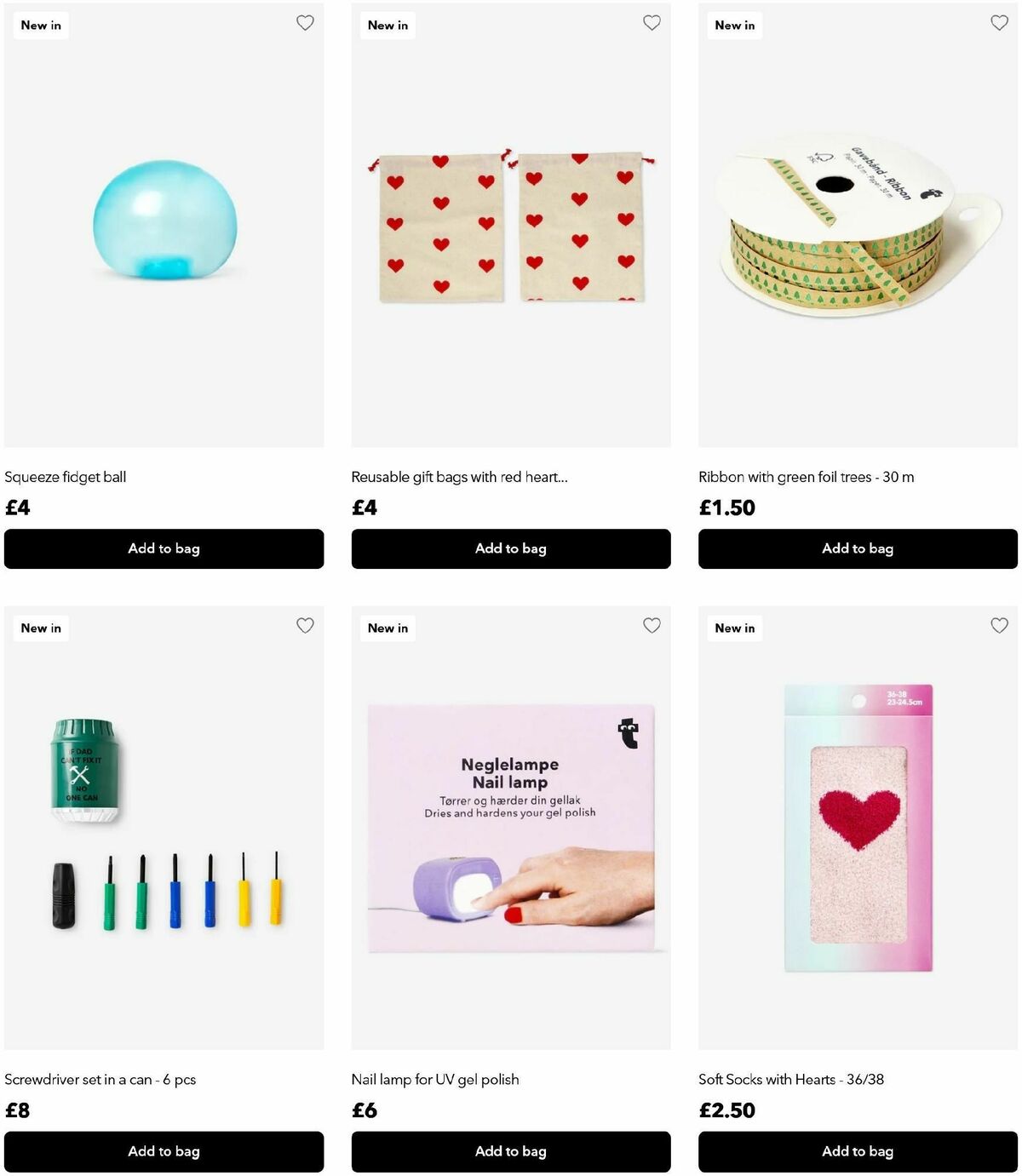Add Soft Socks with Hearts to bag
1022x1176 pixels.
[x=858, y=1151]
